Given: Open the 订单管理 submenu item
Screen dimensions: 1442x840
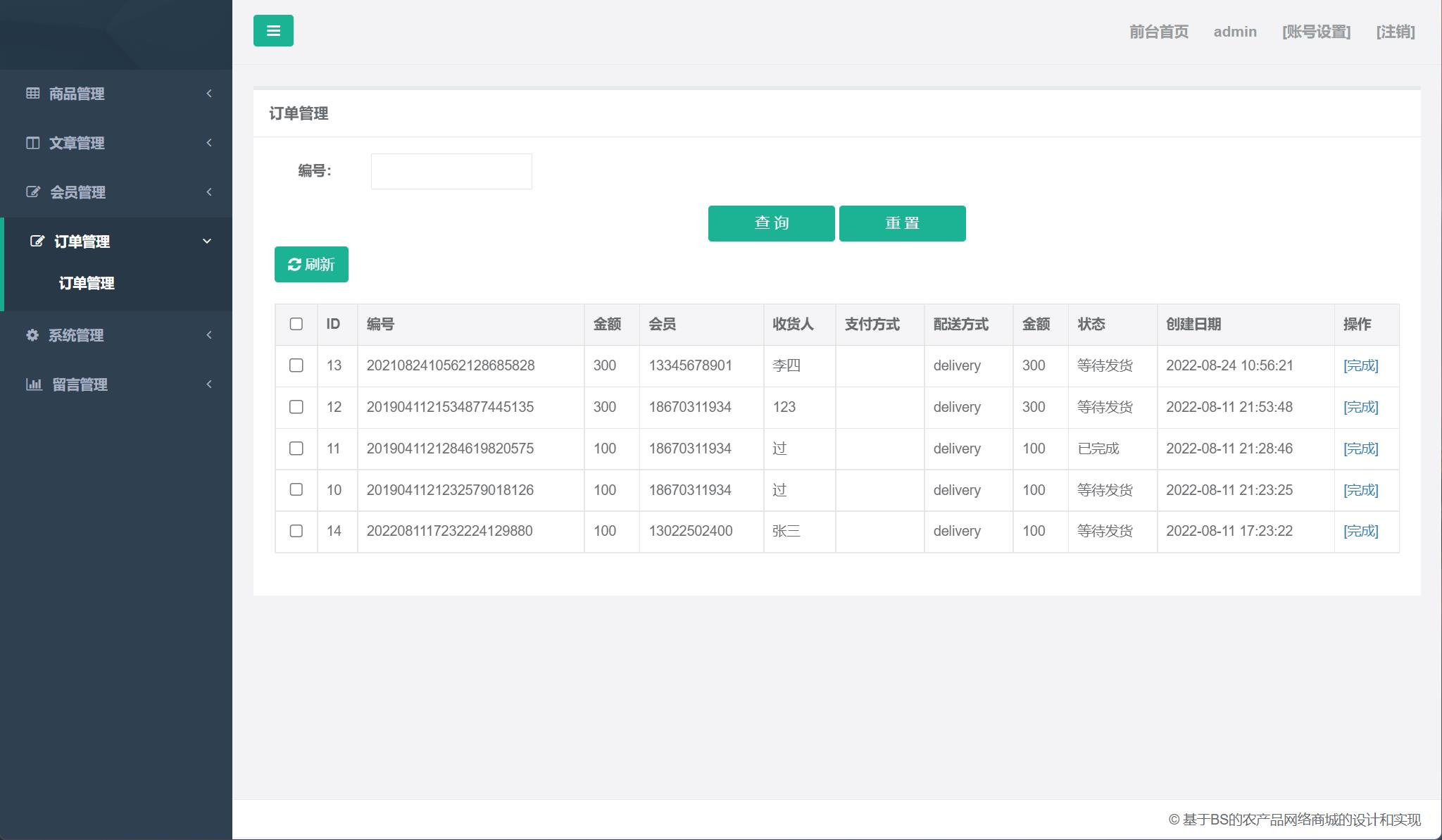Looking at the screenshot, I should 87,283.
